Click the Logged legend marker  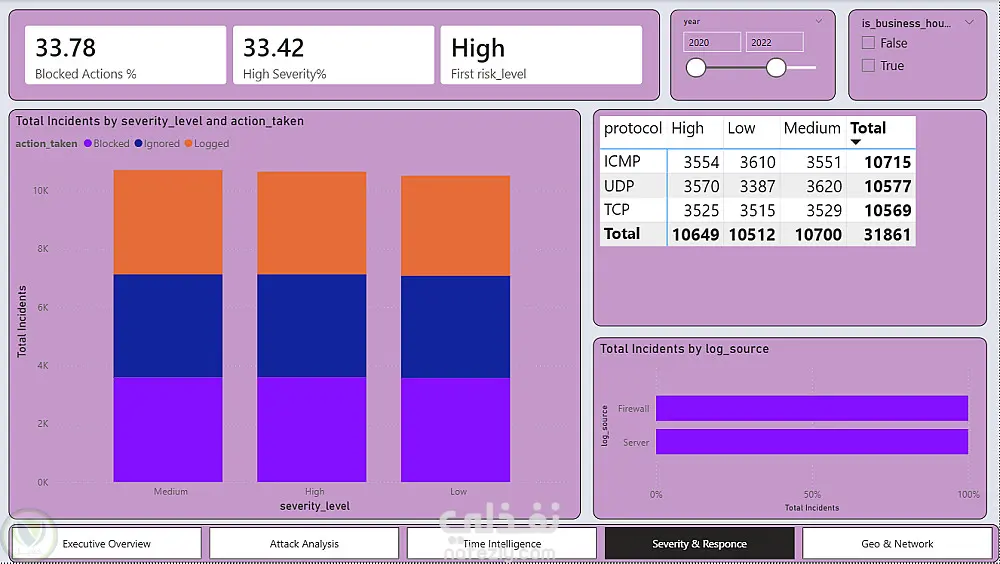click(x=188, y=144)
